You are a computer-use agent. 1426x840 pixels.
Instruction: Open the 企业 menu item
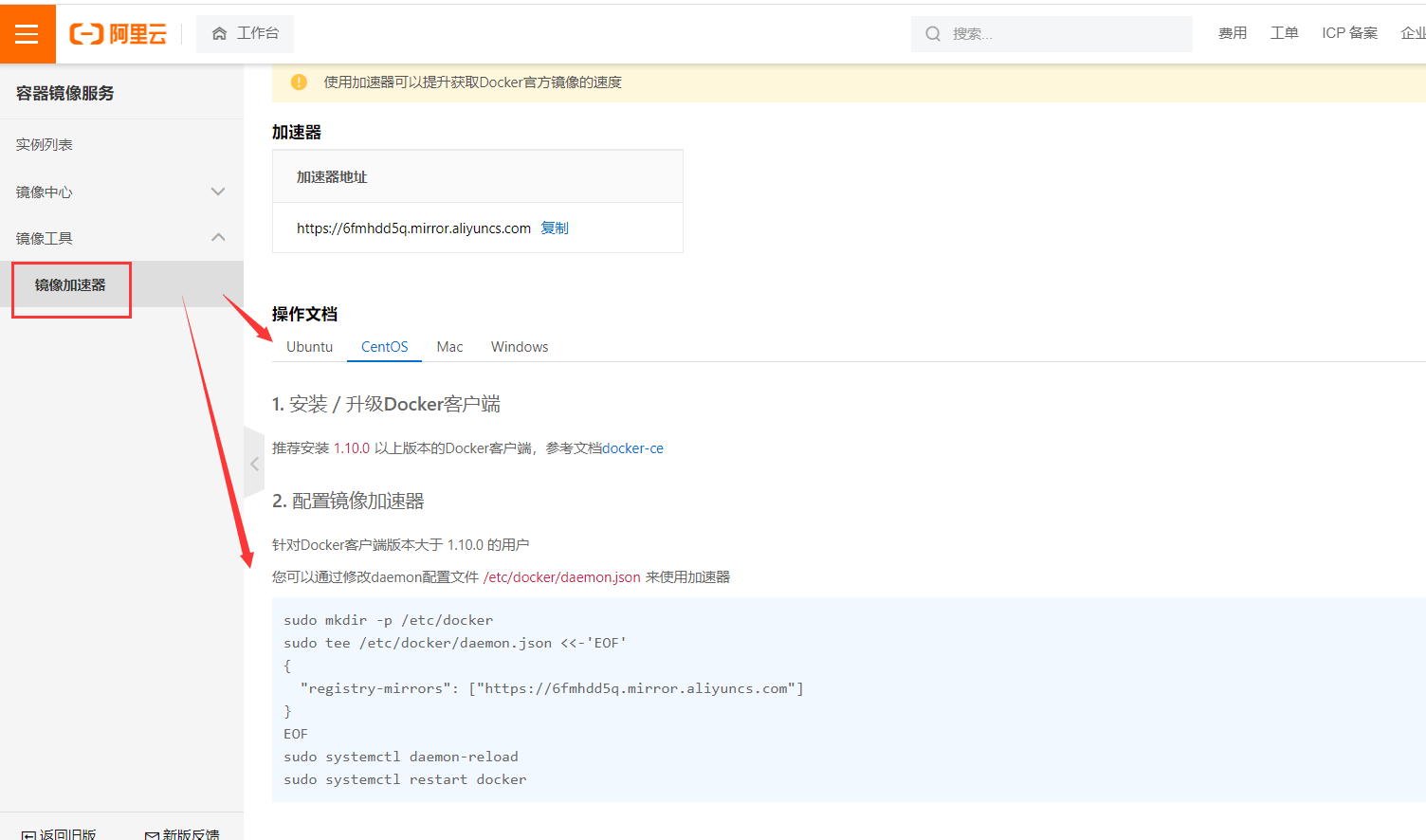tap(1413, 33)
